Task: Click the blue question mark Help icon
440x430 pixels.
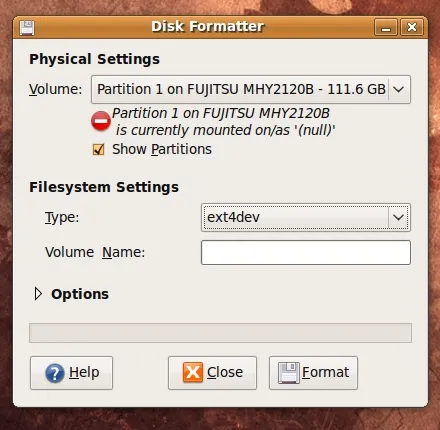Action: click(55, 373)
